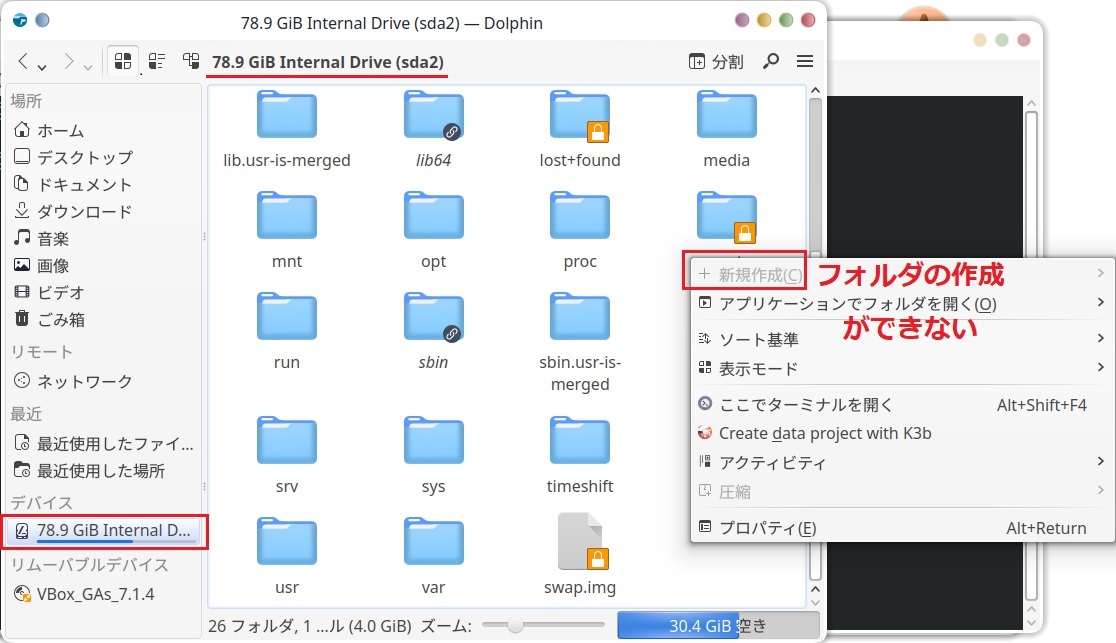The height and width of the screenshot is (643, 1116).
Task: Select the media folder
Action: pos(727,129)
